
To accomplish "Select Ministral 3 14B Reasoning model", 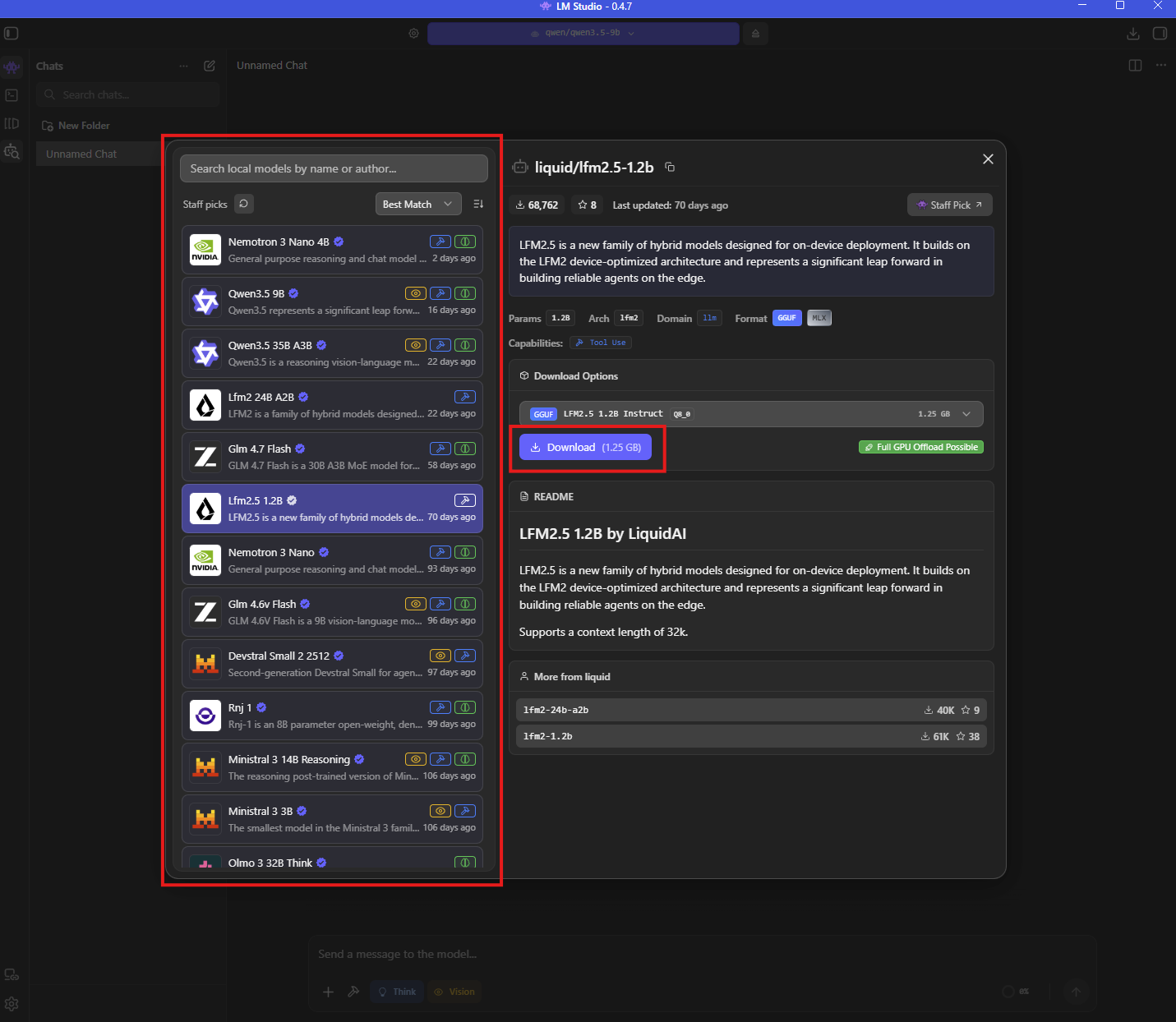I will point(332,767).
